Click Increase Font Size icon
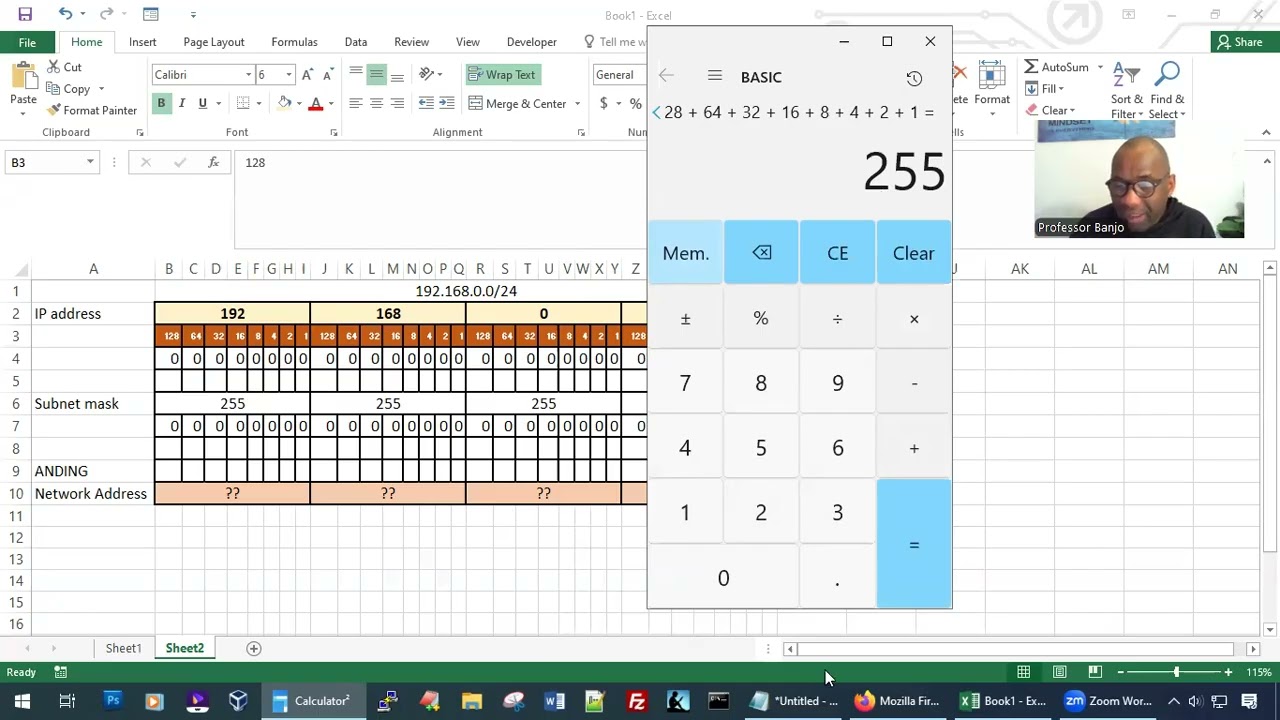 [308, 75]
